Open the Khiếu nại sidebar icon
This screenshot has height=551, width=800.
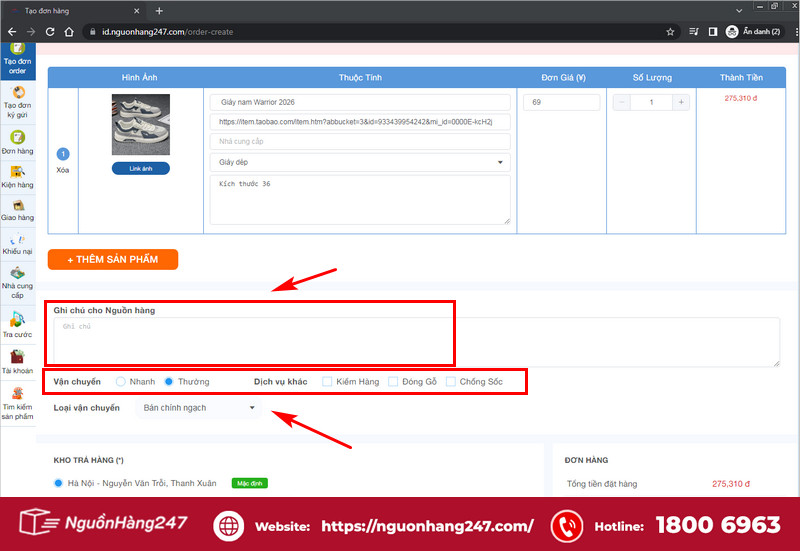point(18,239)
